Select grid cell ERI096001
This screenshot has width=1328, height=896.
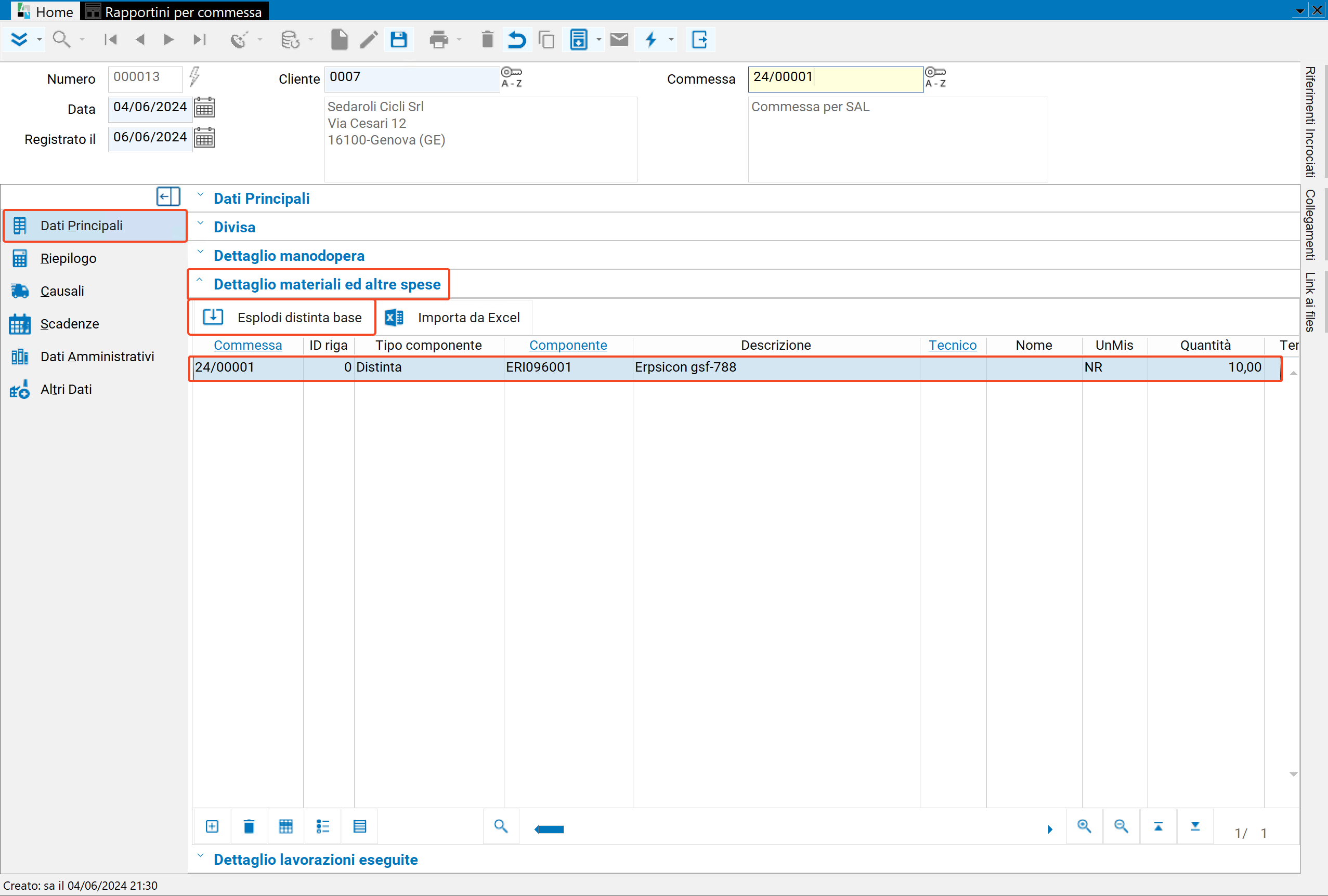pyautogui.click(x=568, y=367)
